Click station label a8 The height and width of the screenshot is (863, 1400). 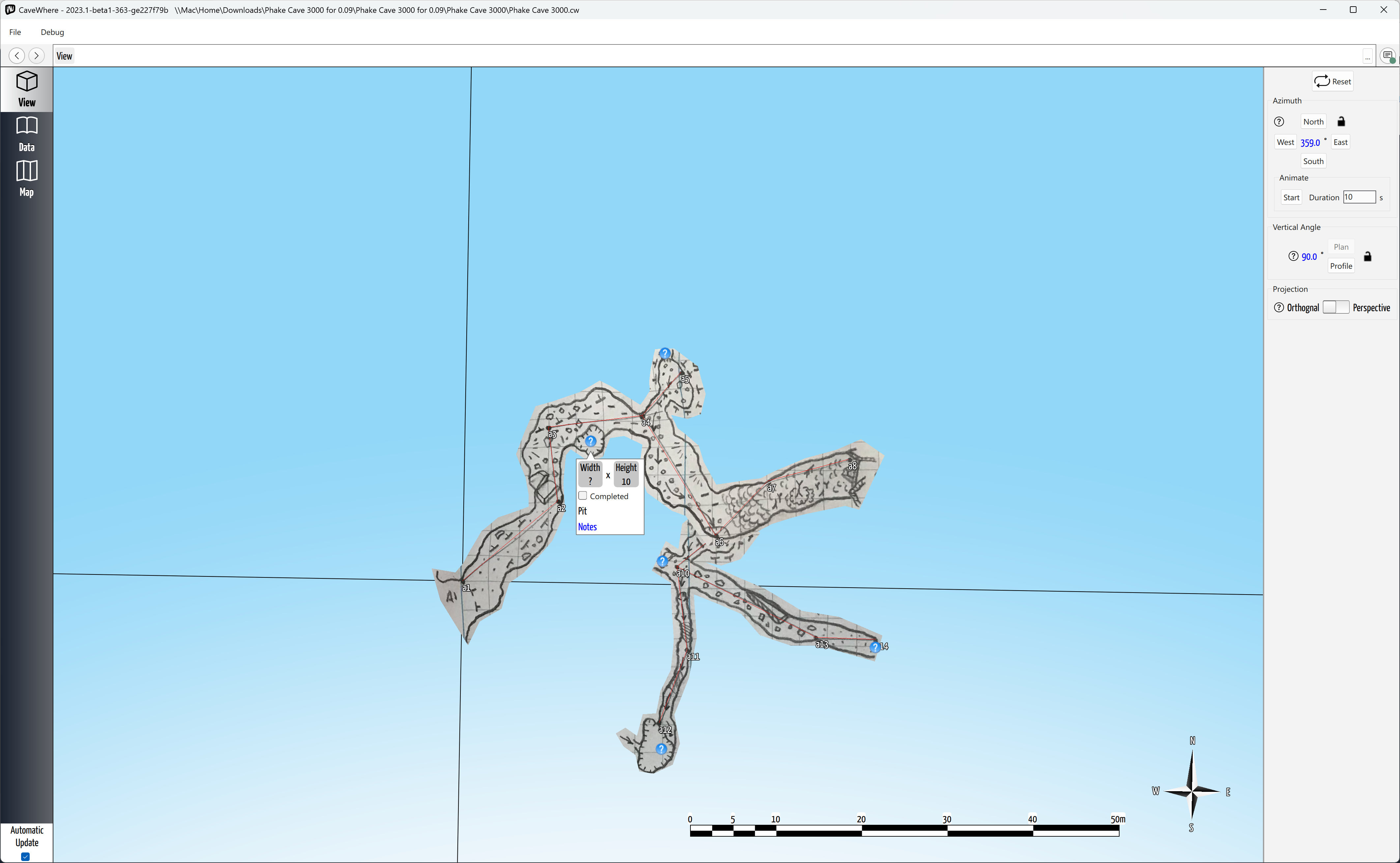(853, 466)
